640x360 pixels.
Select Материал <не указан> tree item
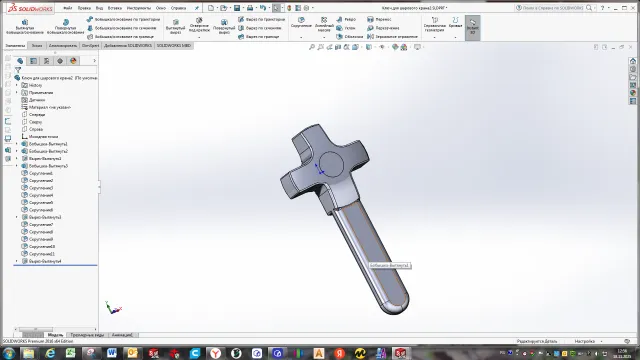coord(46,107)
